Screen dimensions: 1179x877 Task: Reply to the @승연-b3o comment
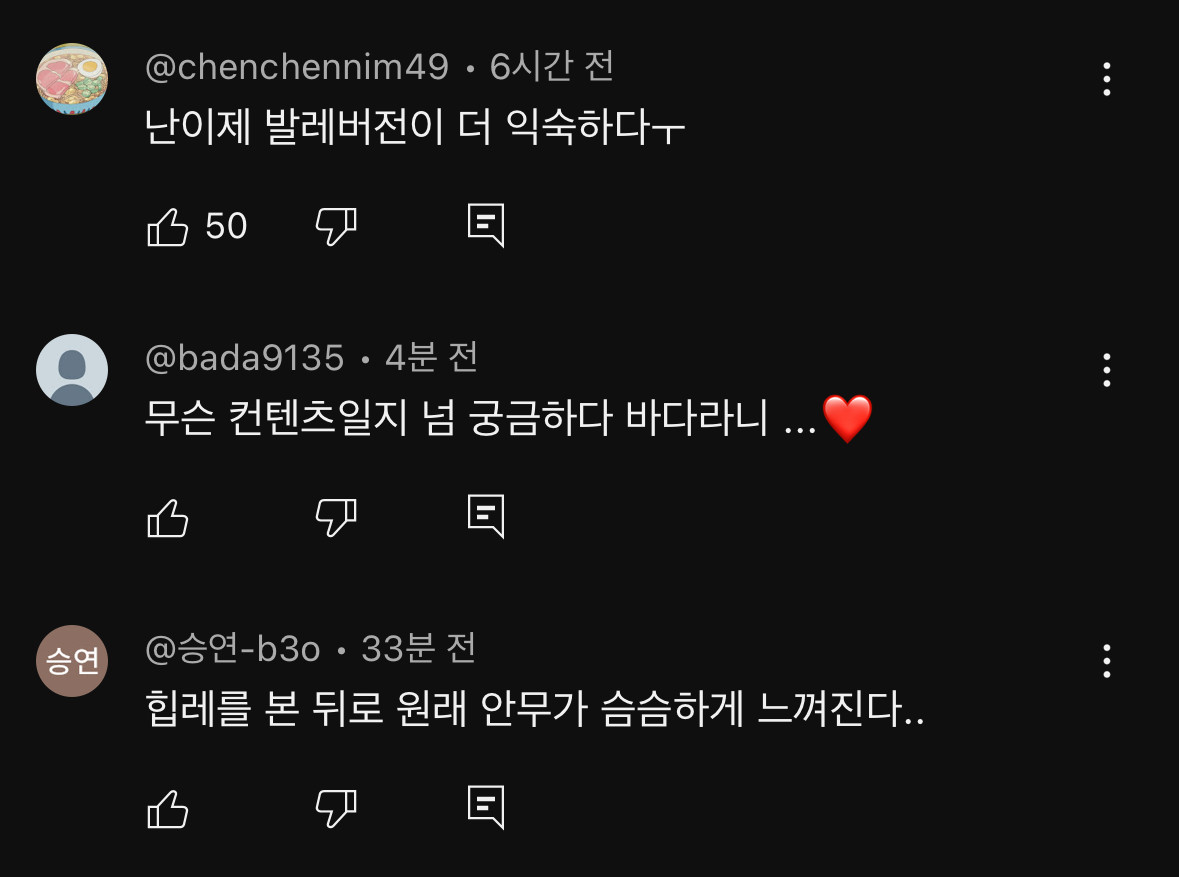pyautogui.click(x=486, y=808)
